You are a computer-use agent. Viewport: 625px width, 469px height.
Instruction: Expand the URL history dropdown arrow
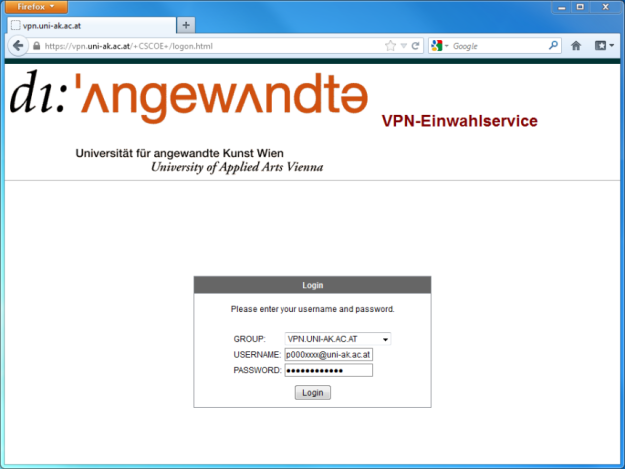tap(402, 46)
